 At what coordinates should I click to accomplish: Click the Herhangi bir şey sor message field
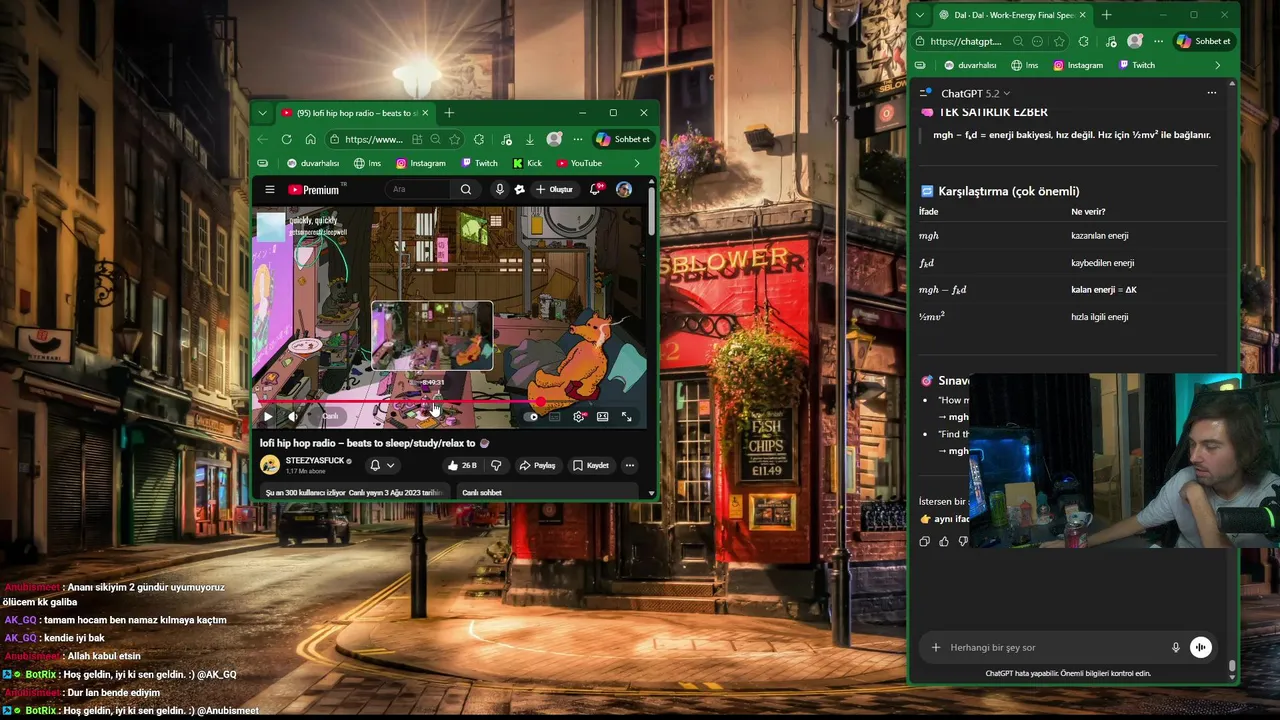(x=1055, y=647)
